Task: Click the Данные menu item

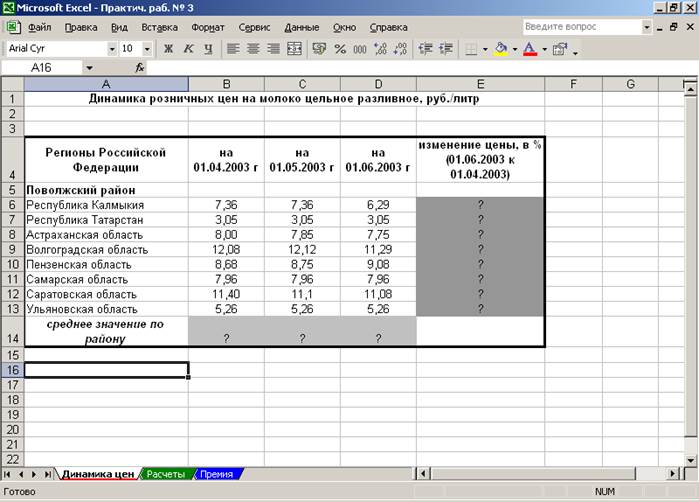Action: coord(301,27)
